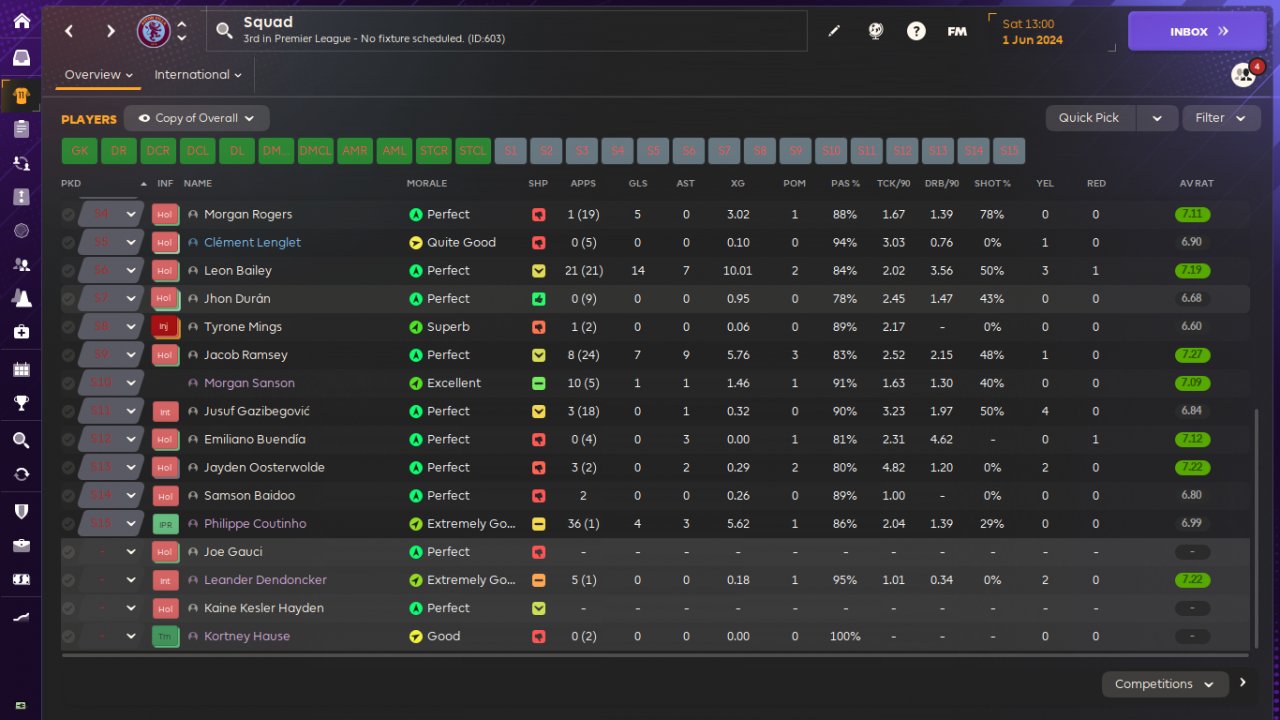The height and width of the screenshot is (720, 1280).
Task: Click the INBOX continue button
Action: (1198, 31)
